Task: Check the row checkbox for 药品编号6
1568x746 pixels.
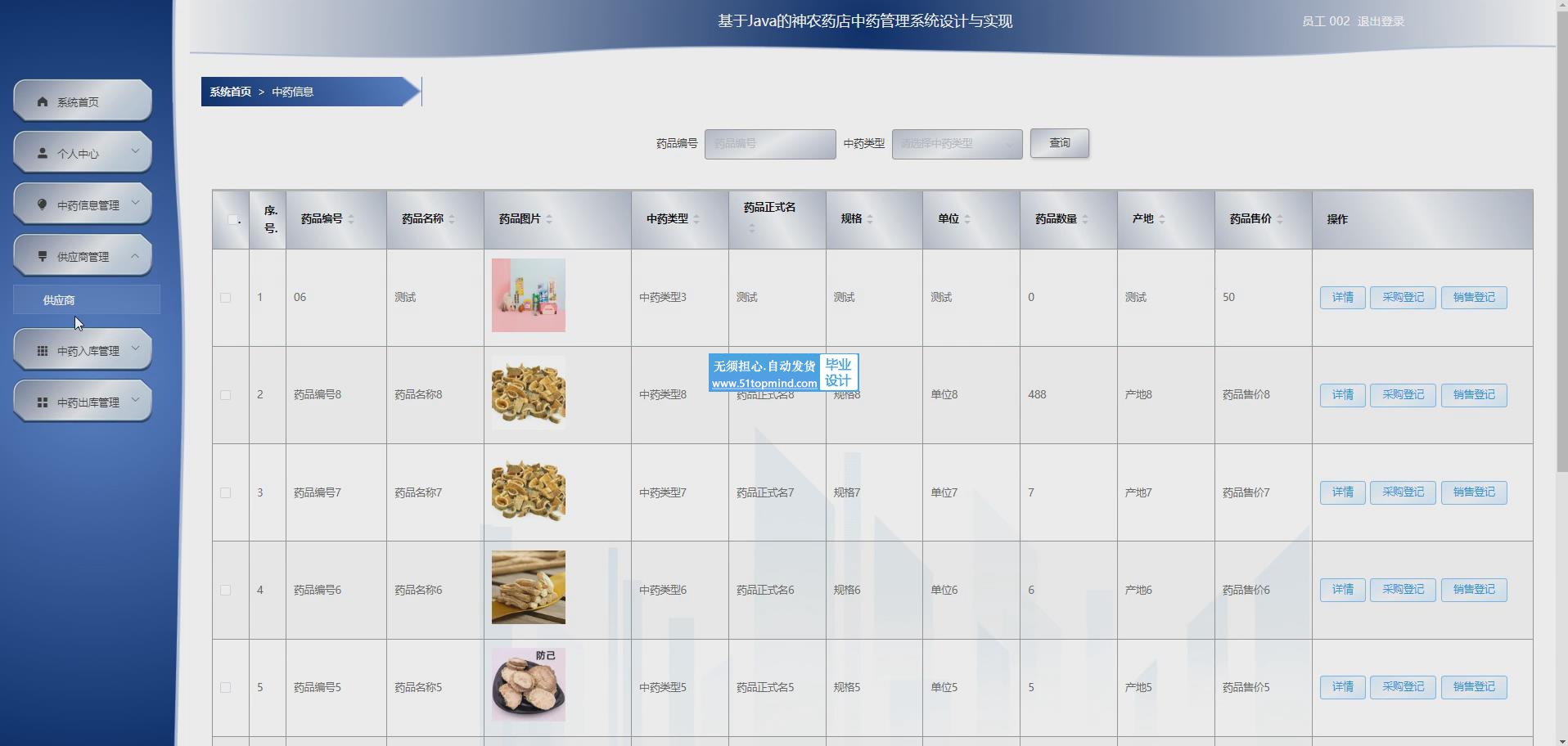Action: pos(225,590)
